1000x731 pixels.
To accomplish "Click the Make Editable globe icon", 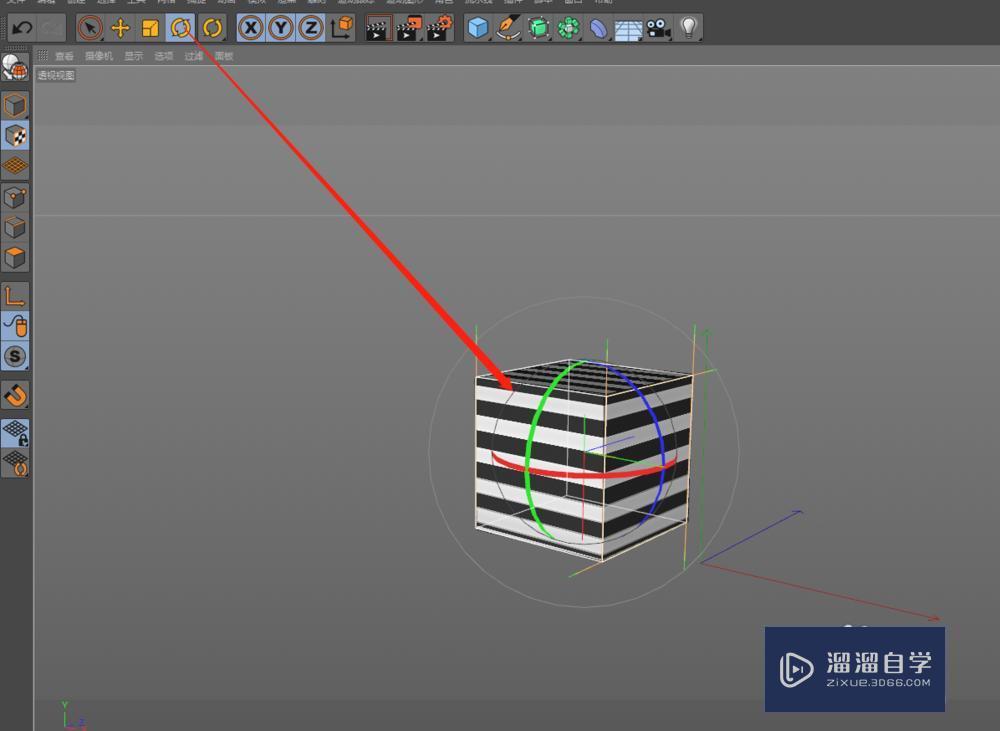I will (x=15, y=68).
